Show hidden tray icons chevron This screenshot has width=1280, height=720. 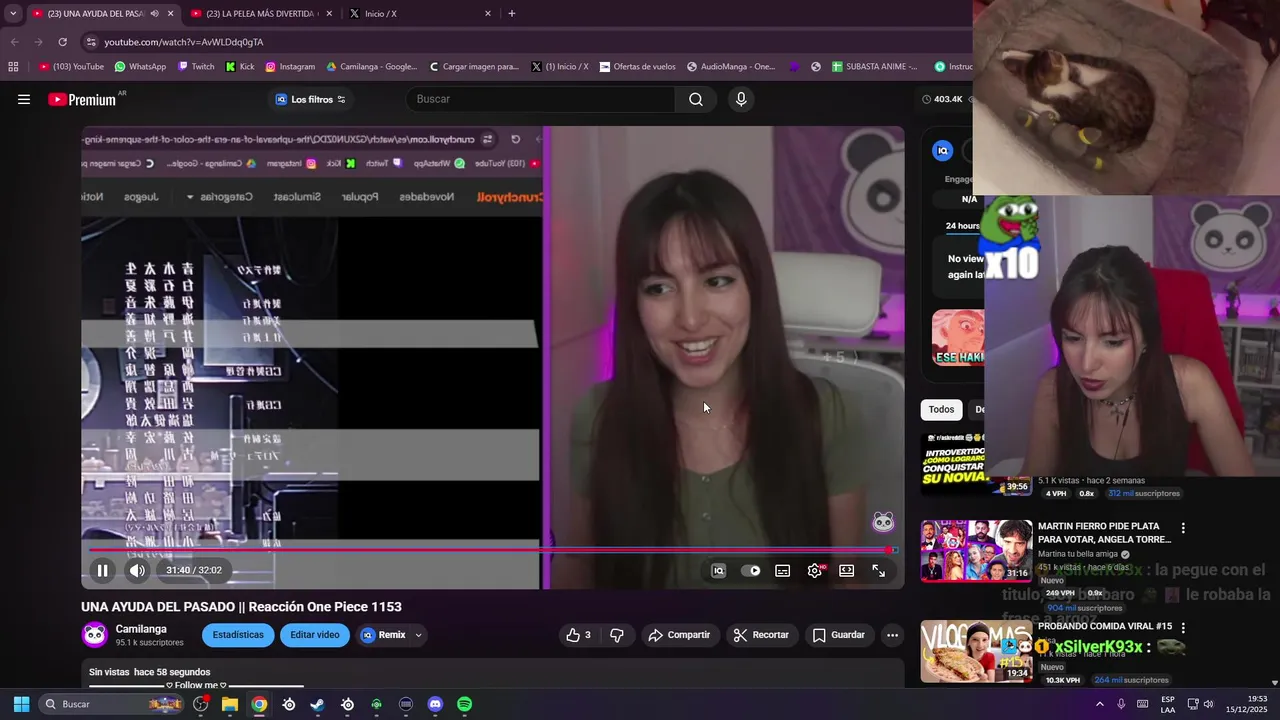[1099, 704]
